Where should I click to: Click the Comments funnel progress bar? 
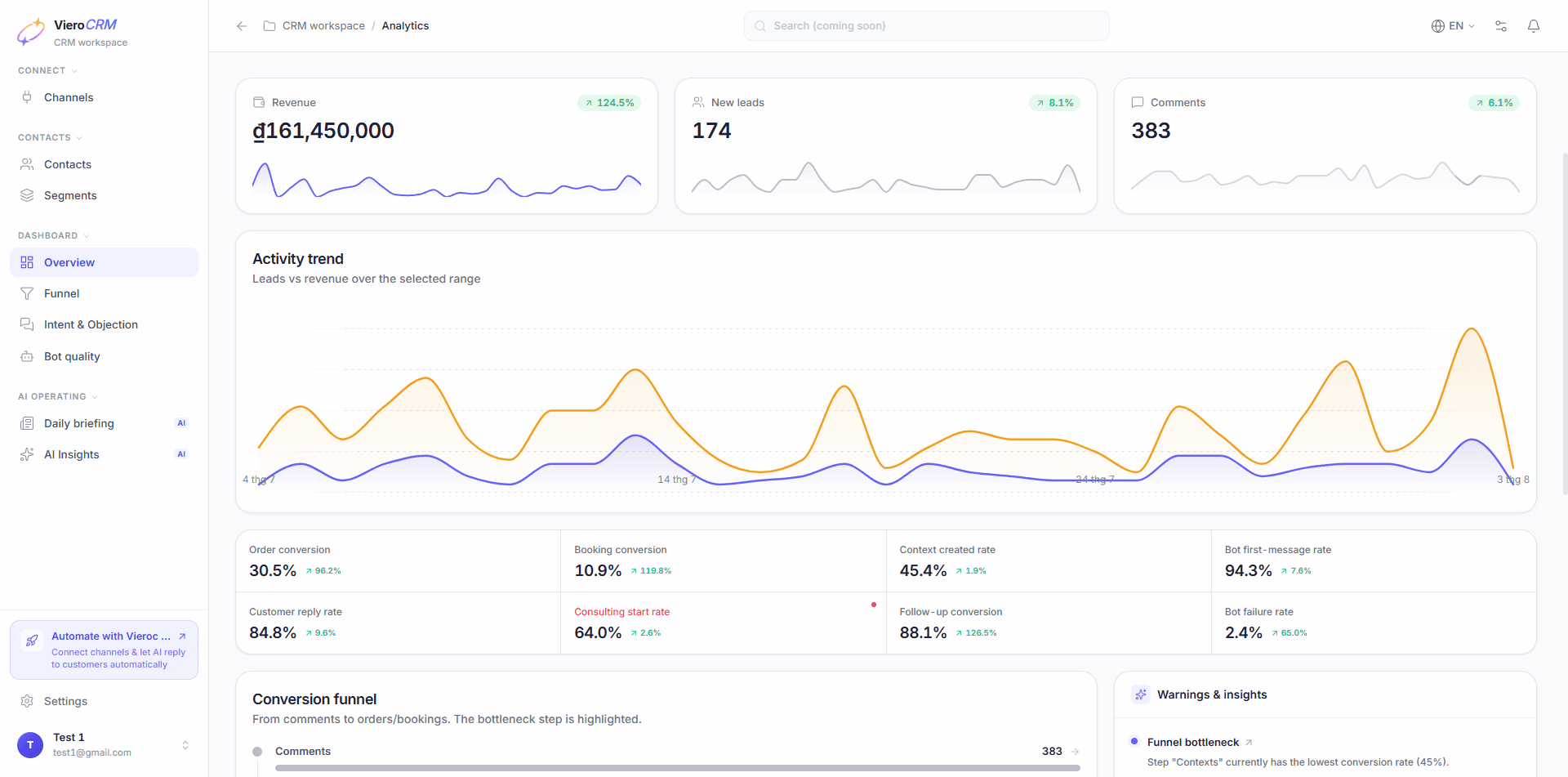click(x=677, y=768)
